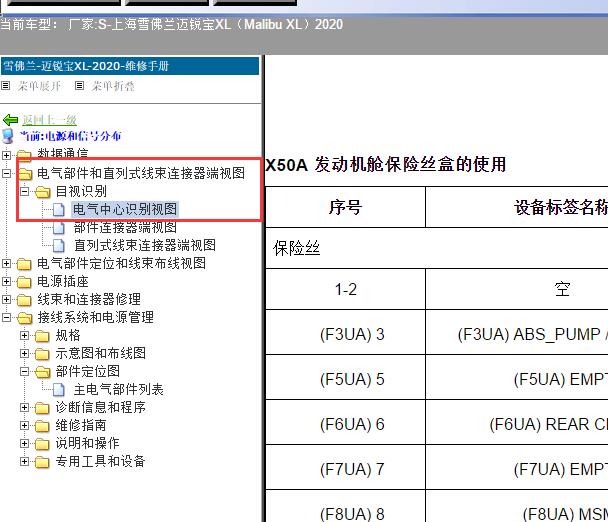Click the 电源插座 folder icon
The width and height of the screenshot is (608, 522).
(x=24, y=282)
